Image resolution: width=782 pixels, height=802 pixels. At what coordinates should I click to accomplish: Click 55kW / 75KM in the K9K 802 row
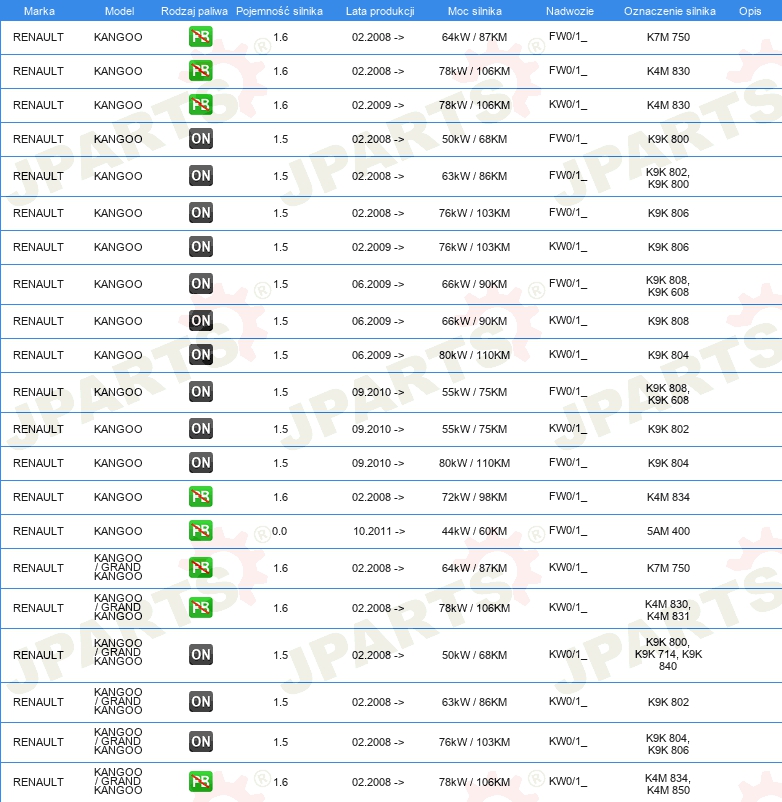pyautogui.click(x=474, y=429)
